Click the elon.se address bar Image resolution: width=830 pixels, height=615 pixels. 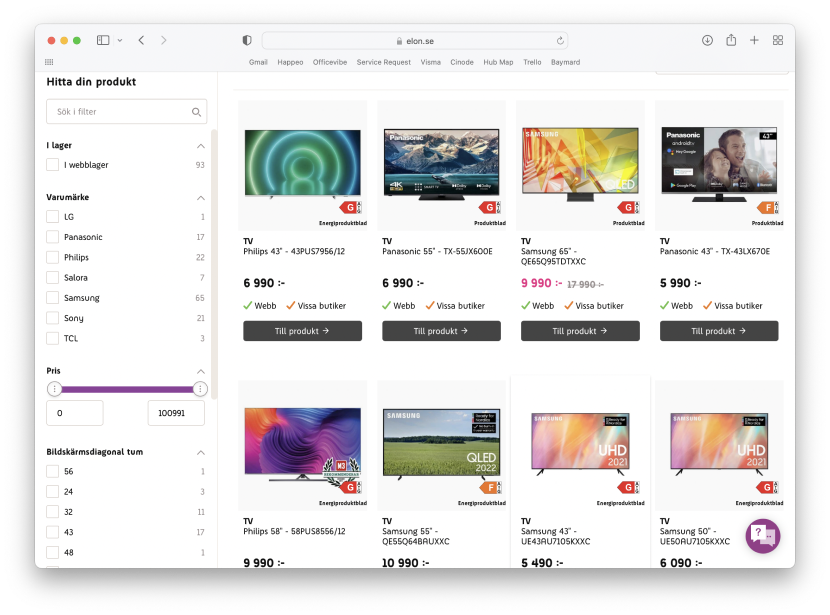click(x=415, y=41)
